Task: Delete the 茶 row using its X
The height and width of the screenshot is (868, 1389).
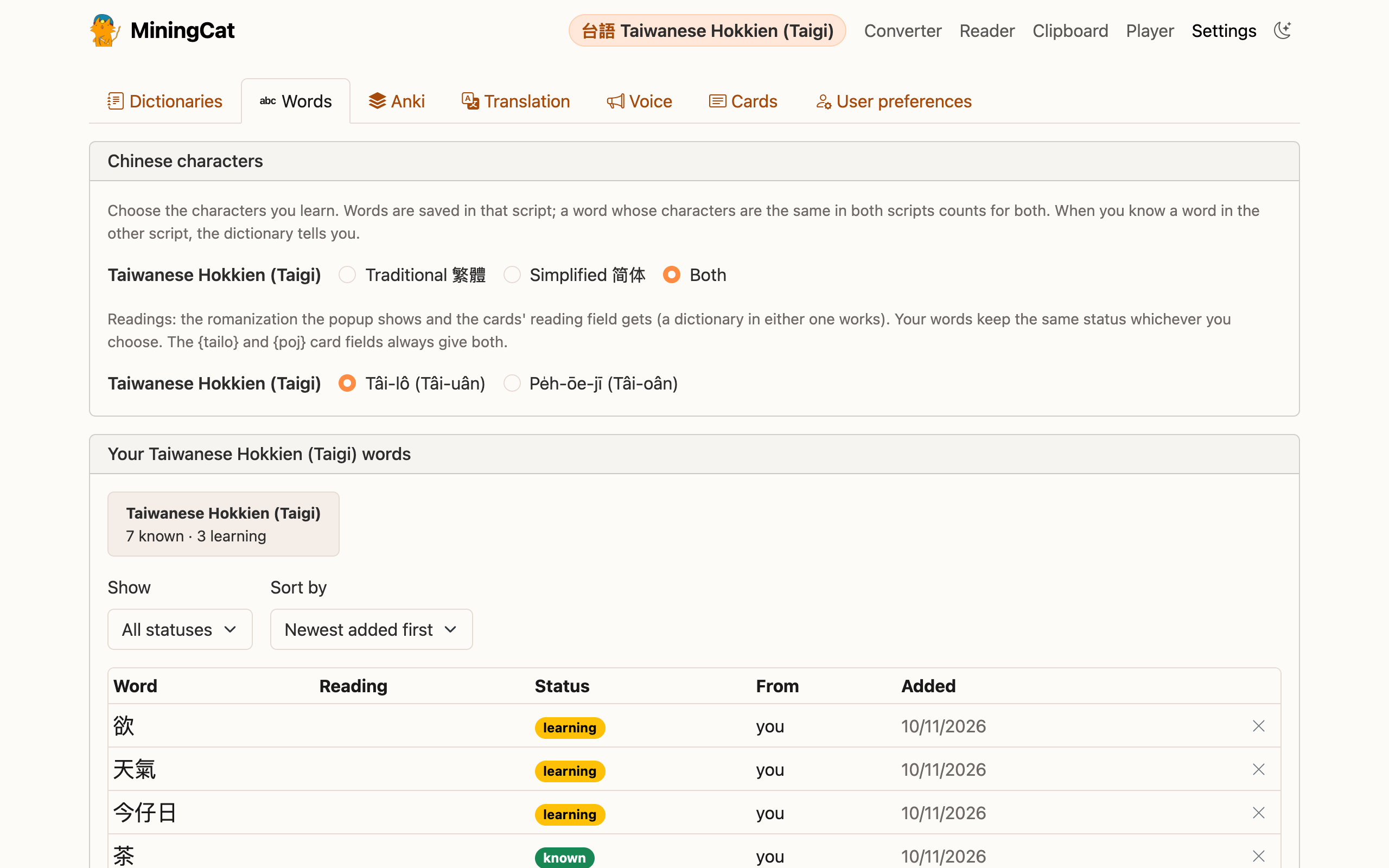Action: tap(1258, 856)
